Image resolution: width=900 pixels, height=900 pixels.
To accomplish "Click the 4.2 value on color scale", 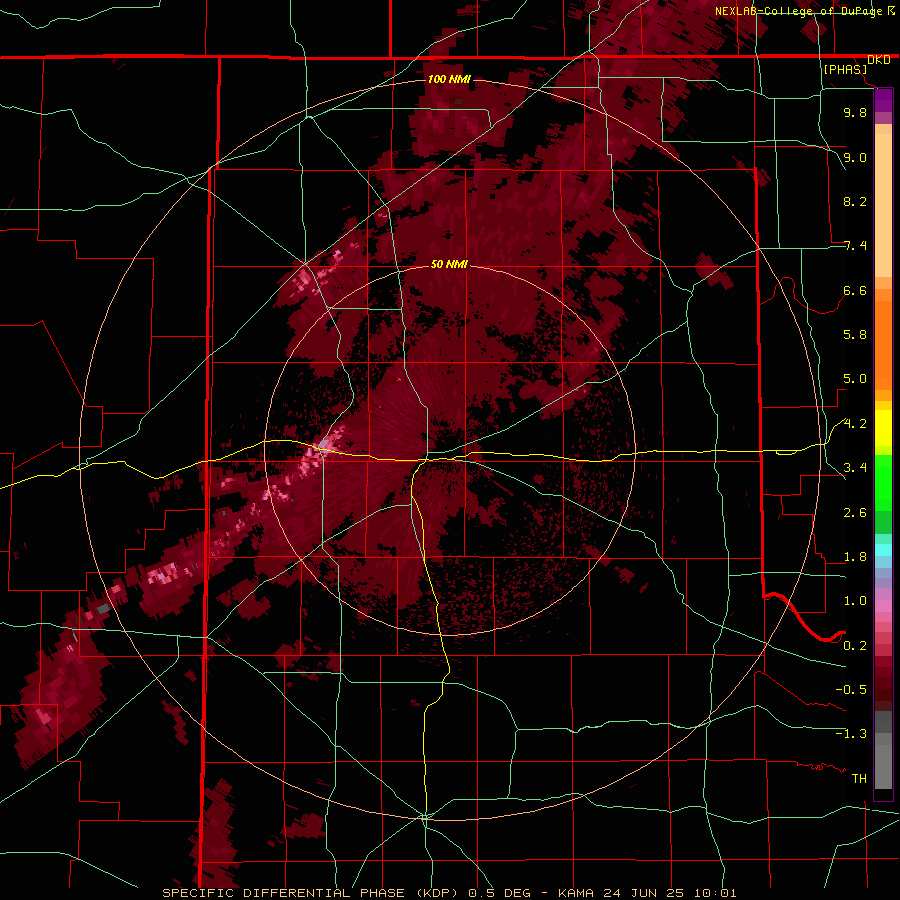I will click(x=855, y=424).
